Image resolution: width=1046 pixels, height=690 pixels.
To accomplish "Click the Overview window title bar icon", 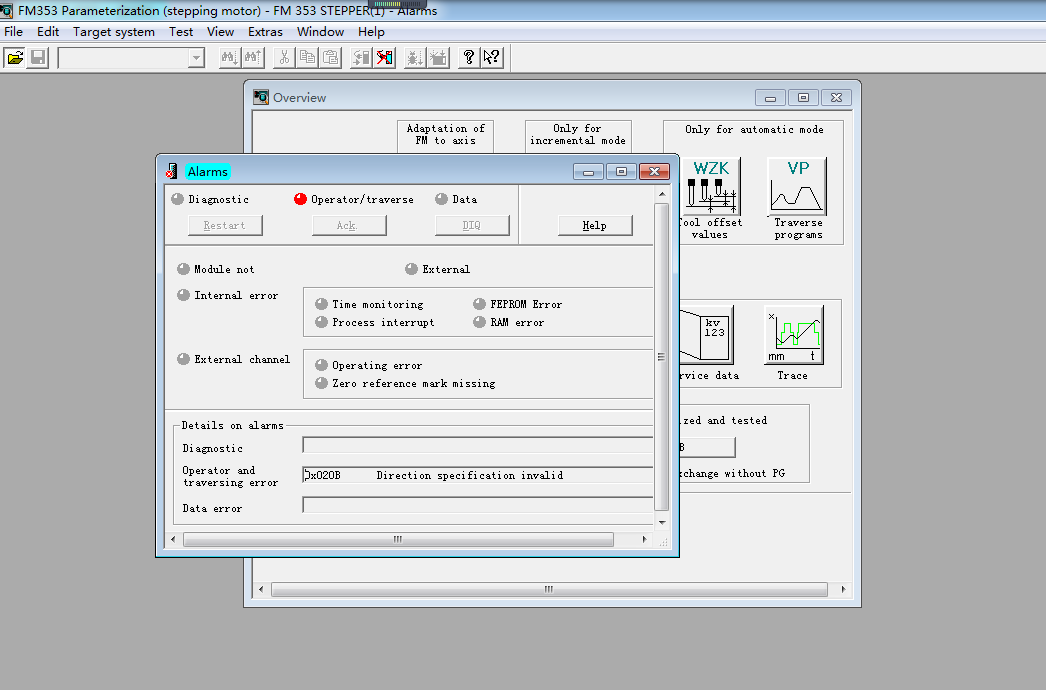I will (x=261, y=97).
